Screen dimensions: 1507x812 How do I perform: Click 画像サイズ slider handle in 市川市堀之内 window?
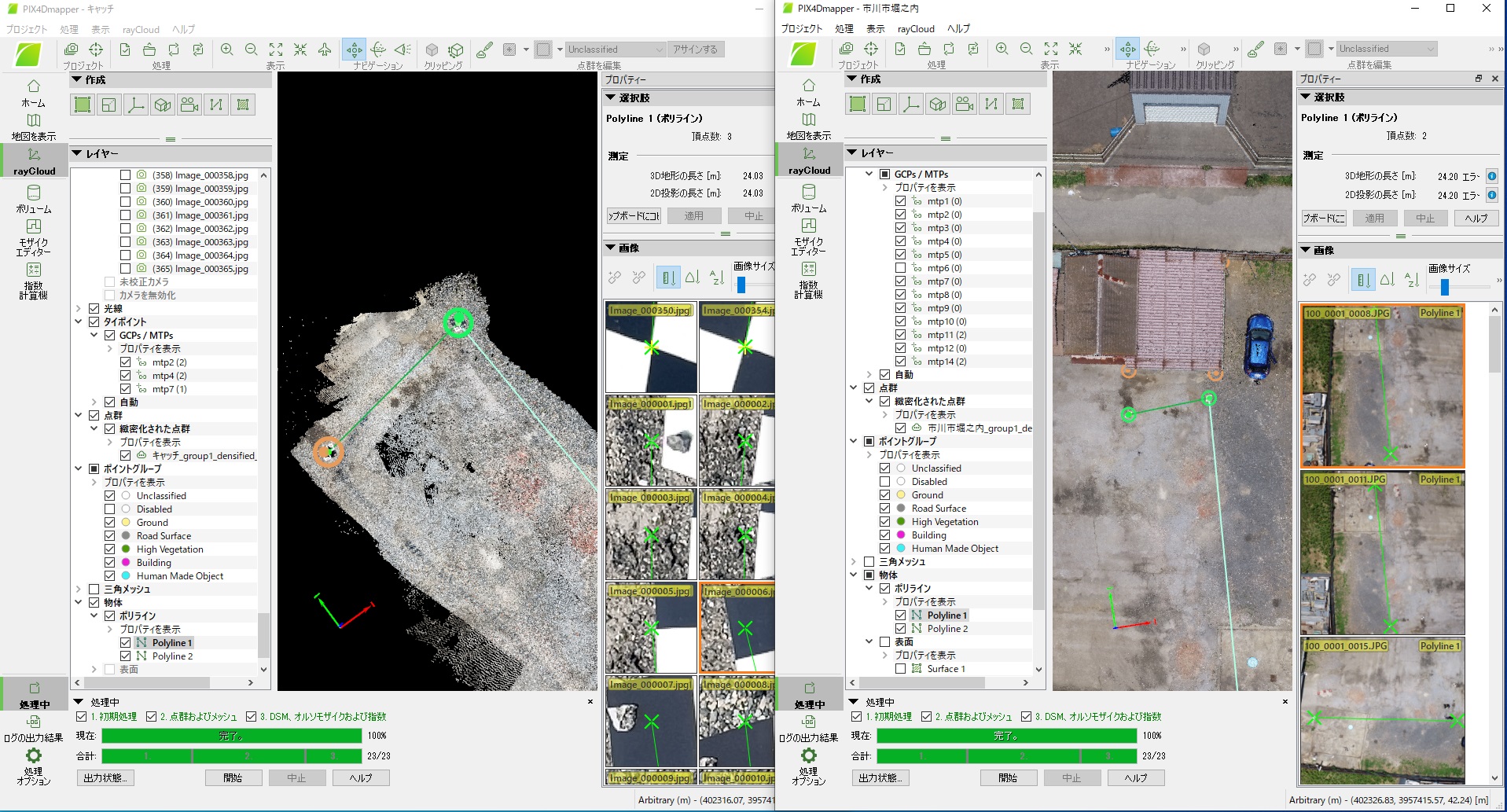[1444, 287]
